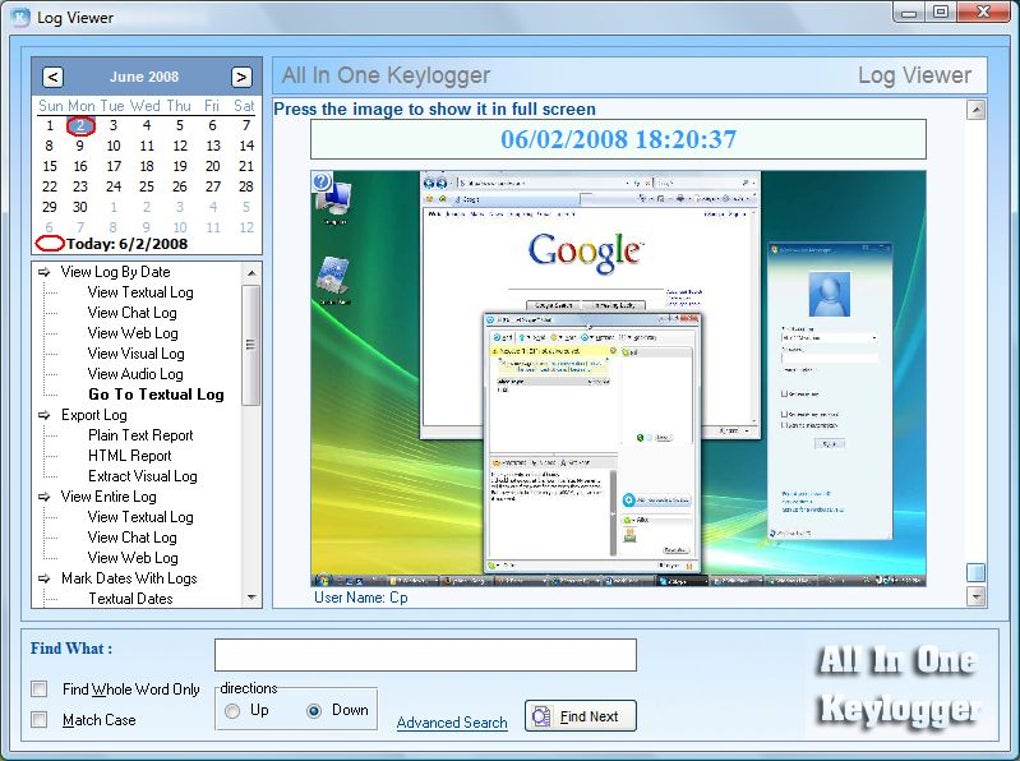This screenshot has width=1020, height=761.
Task: Click the Find Next magnifier icon
Action: coord(541,716)
